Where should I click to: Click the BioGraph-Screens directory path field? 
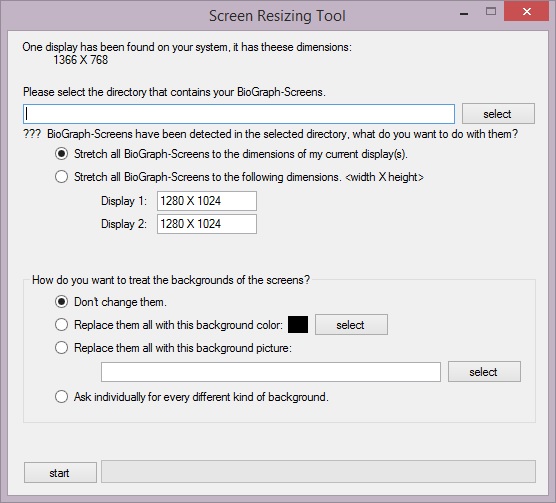[239, 114]
